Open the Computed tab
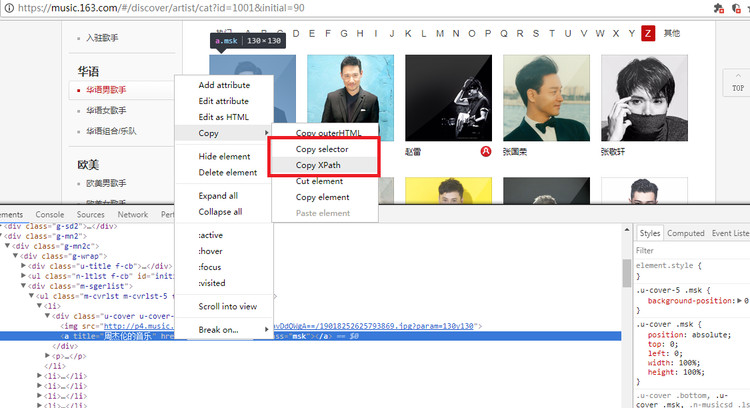The height and width of the screenshot is (408, 750). pos(685,233)
